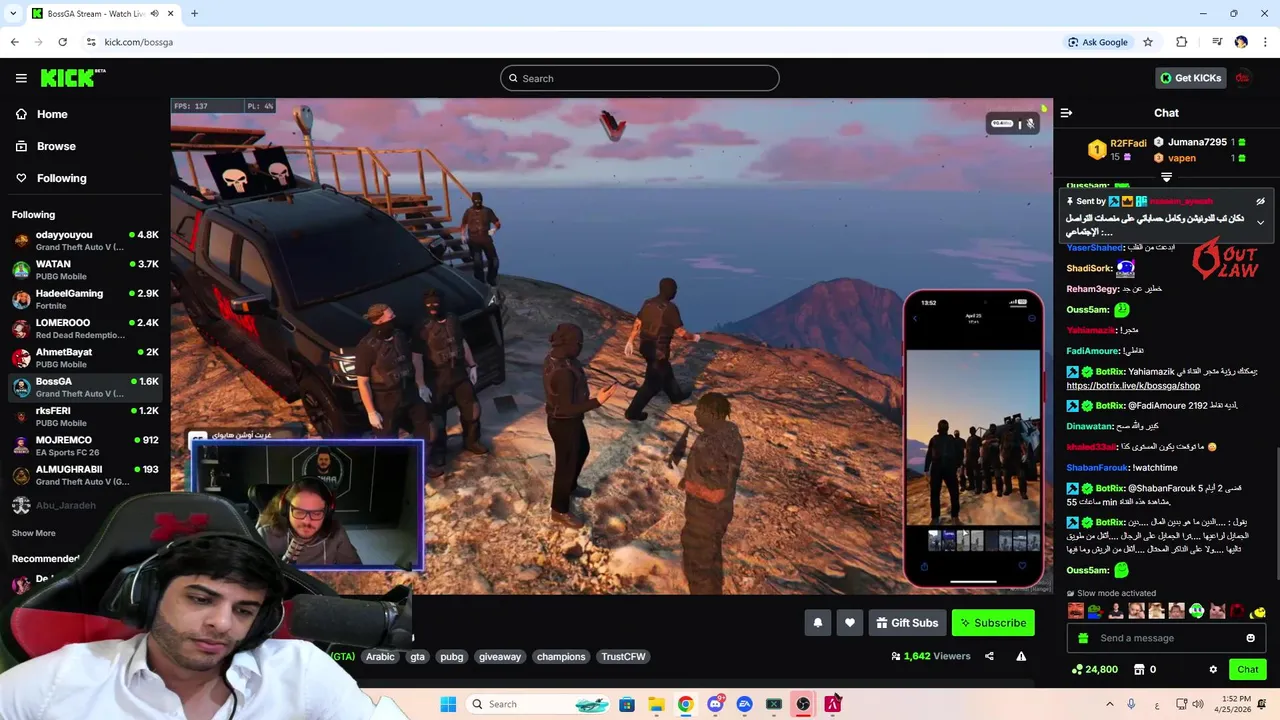Bookmark this page with the star icon
The height and width of the screenshot is (720, 1280).
click(1148, 42)
